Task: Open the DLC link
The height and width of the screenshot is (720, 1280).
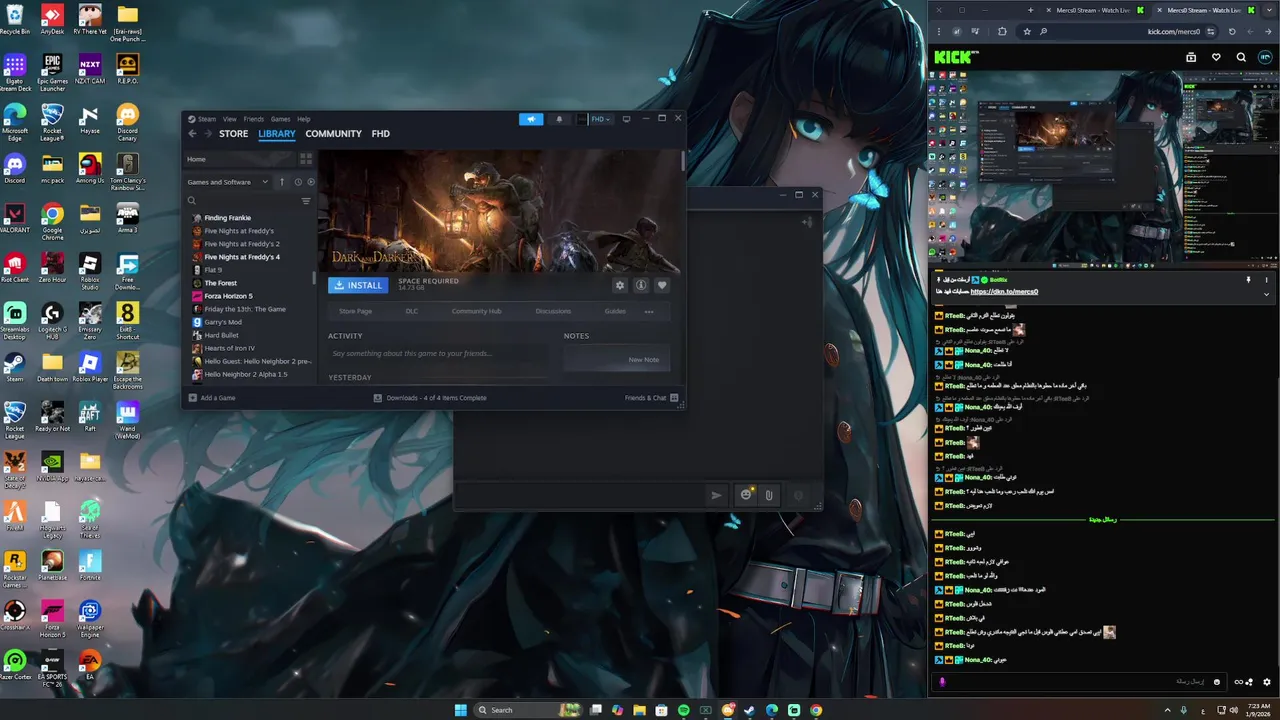Action: pos(411,311)
